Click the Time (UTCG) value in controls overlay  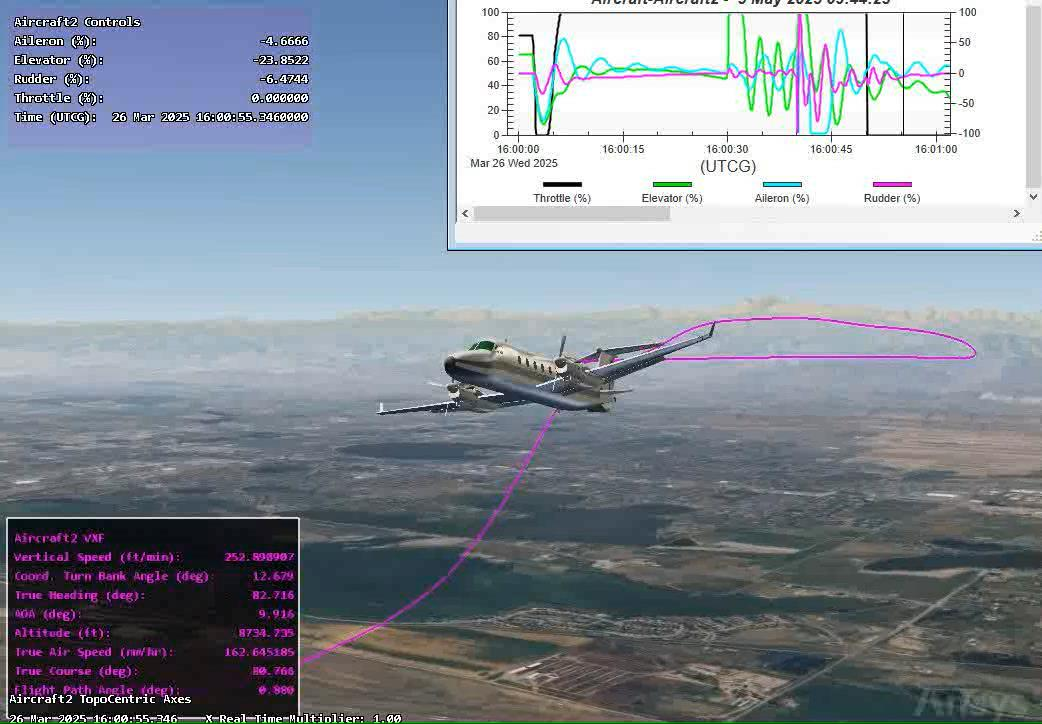210,117
